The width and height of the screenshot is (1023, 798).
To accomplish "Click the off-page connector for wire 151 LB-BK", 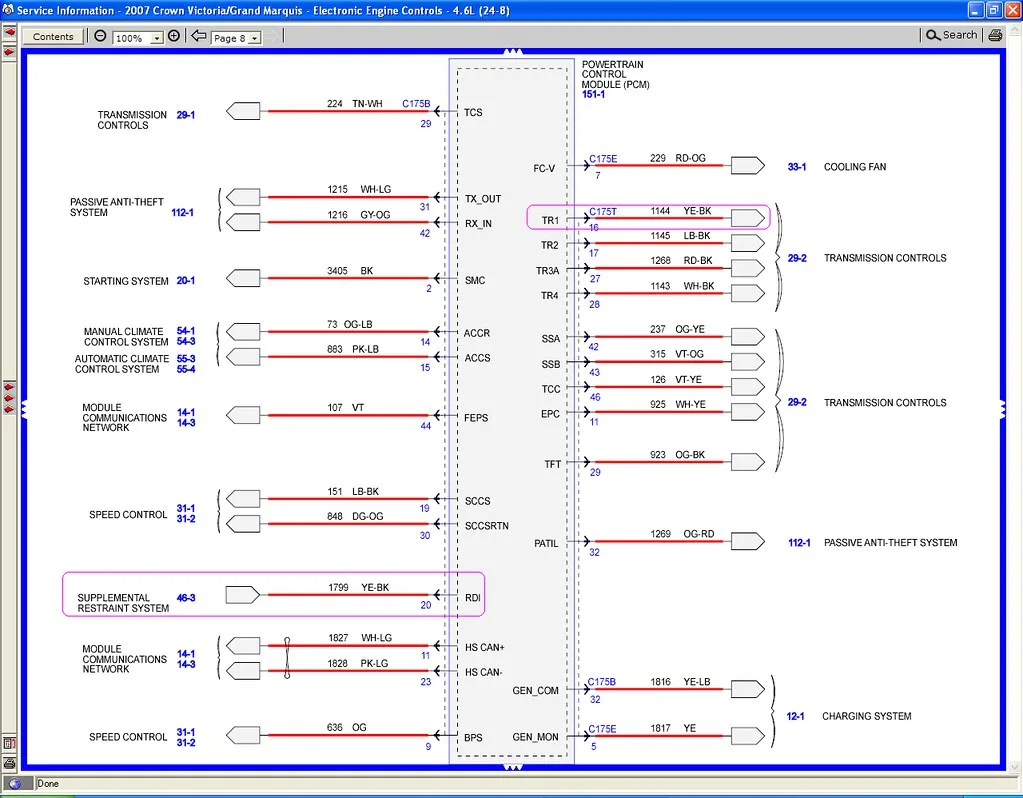I will (243, 499).
